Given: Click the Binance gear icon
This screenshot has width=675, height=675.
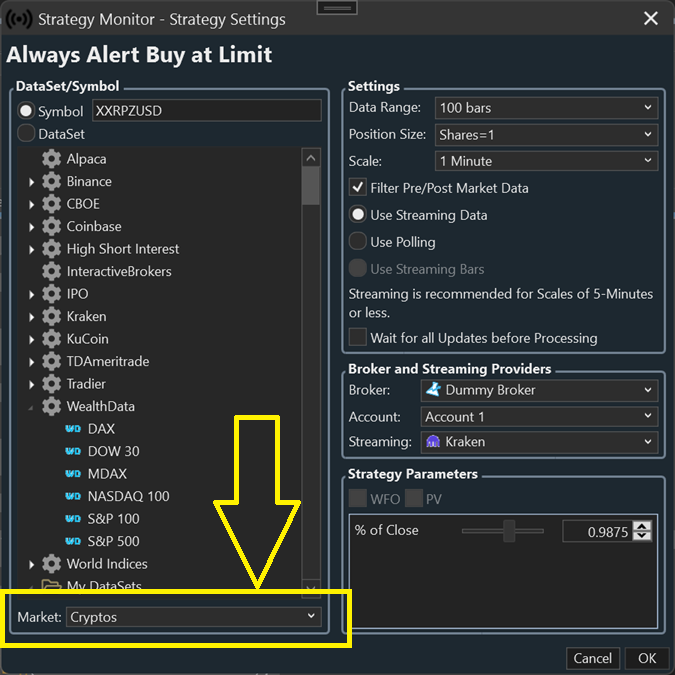Looking at the screenshot, I should pyautogui.click(x=52, y=181).
